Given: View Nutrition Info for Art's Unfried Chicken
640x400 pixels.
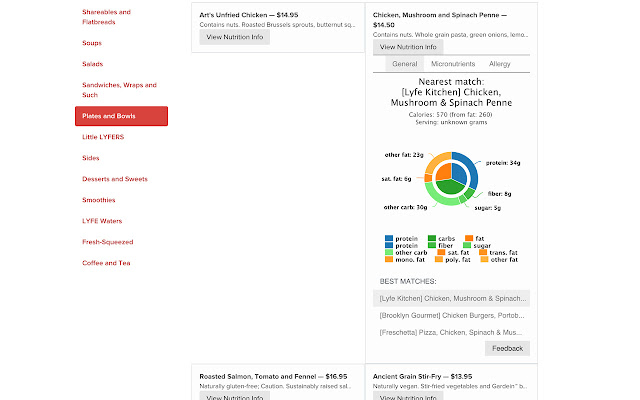Looking at the screenshot, I should click(x=235, y=37).
